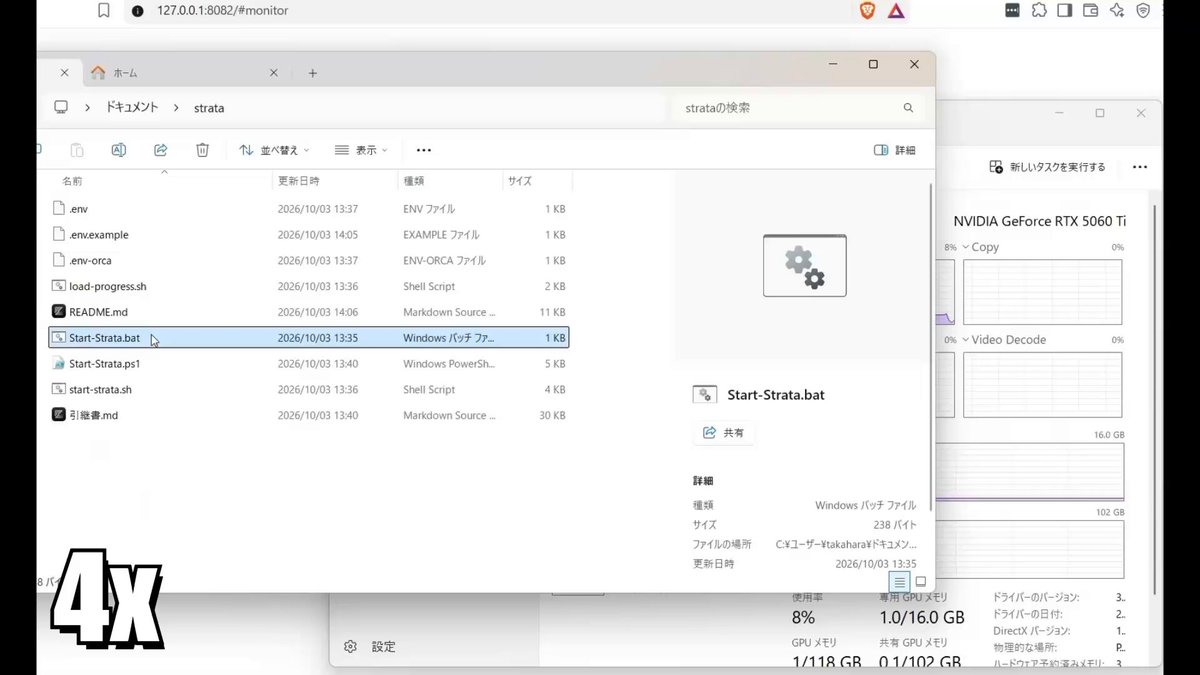
Task: Open the Leo AI sparkle icon
Action: (1117, 10)
